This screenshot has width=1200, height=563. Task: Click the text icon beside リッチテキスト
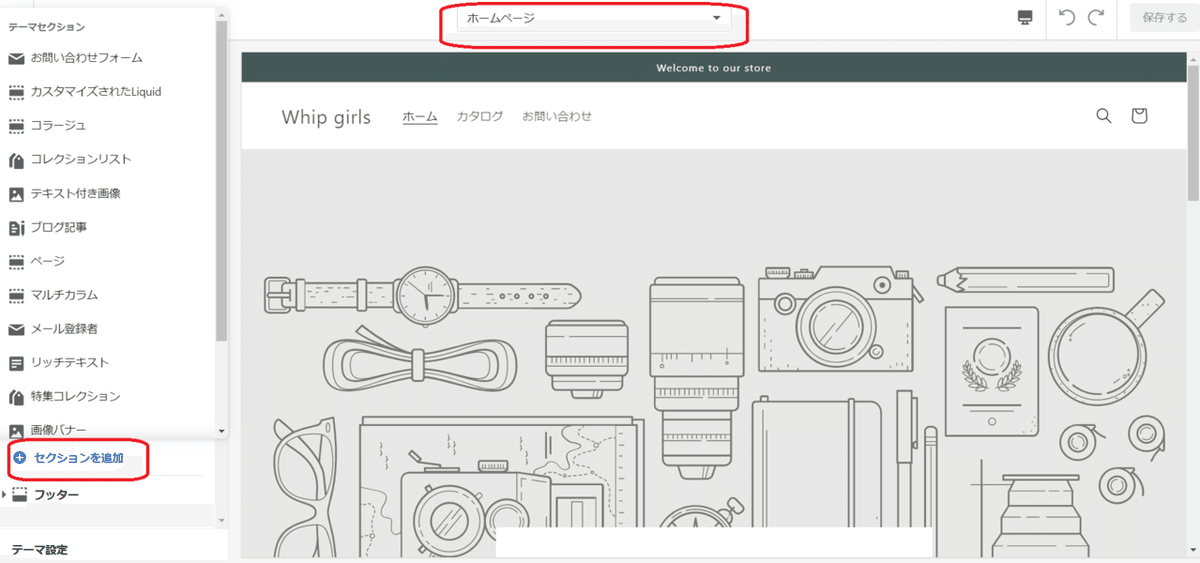tap(16, 363)
